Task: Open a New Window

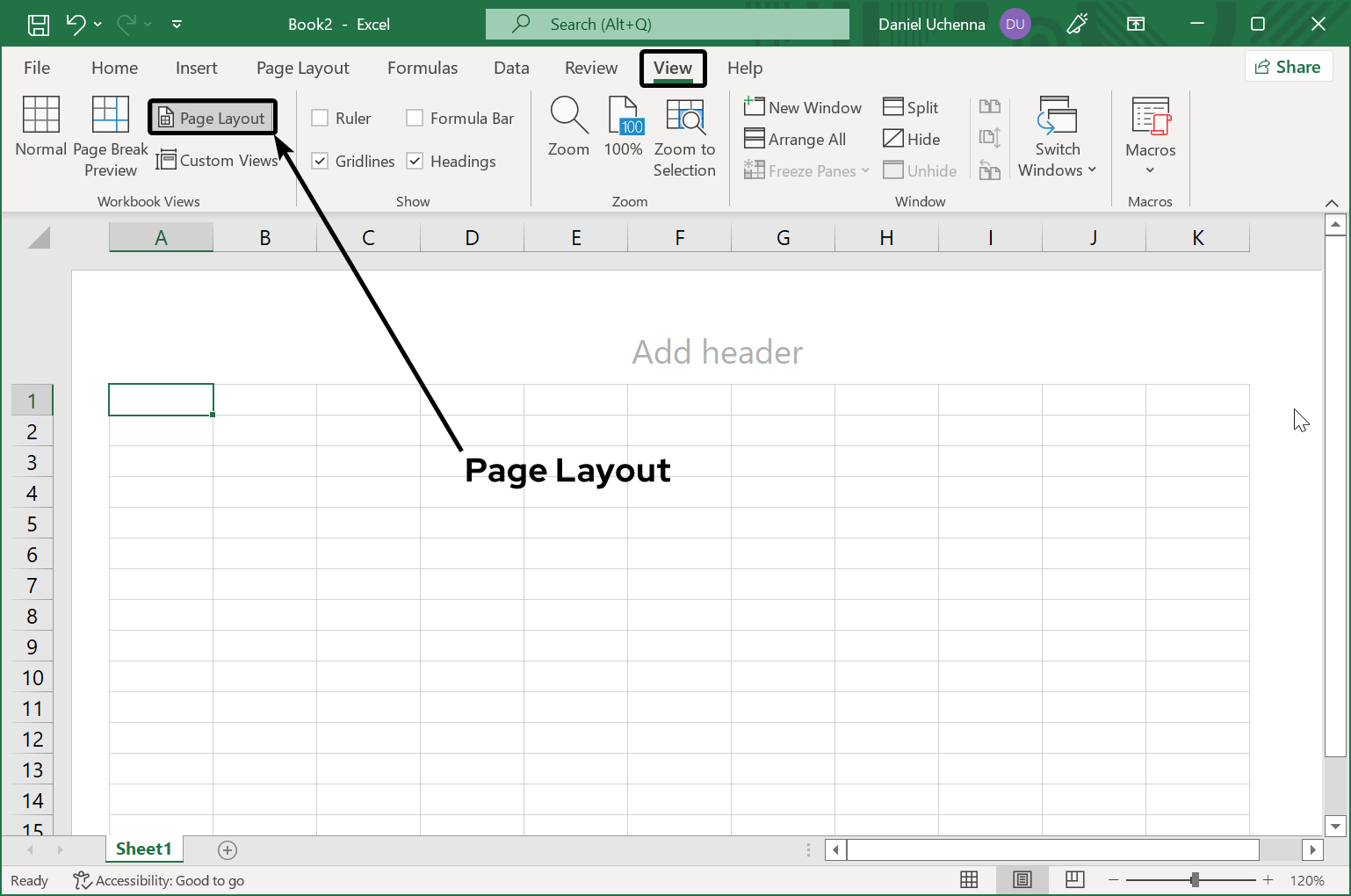Action: (802, 106)
